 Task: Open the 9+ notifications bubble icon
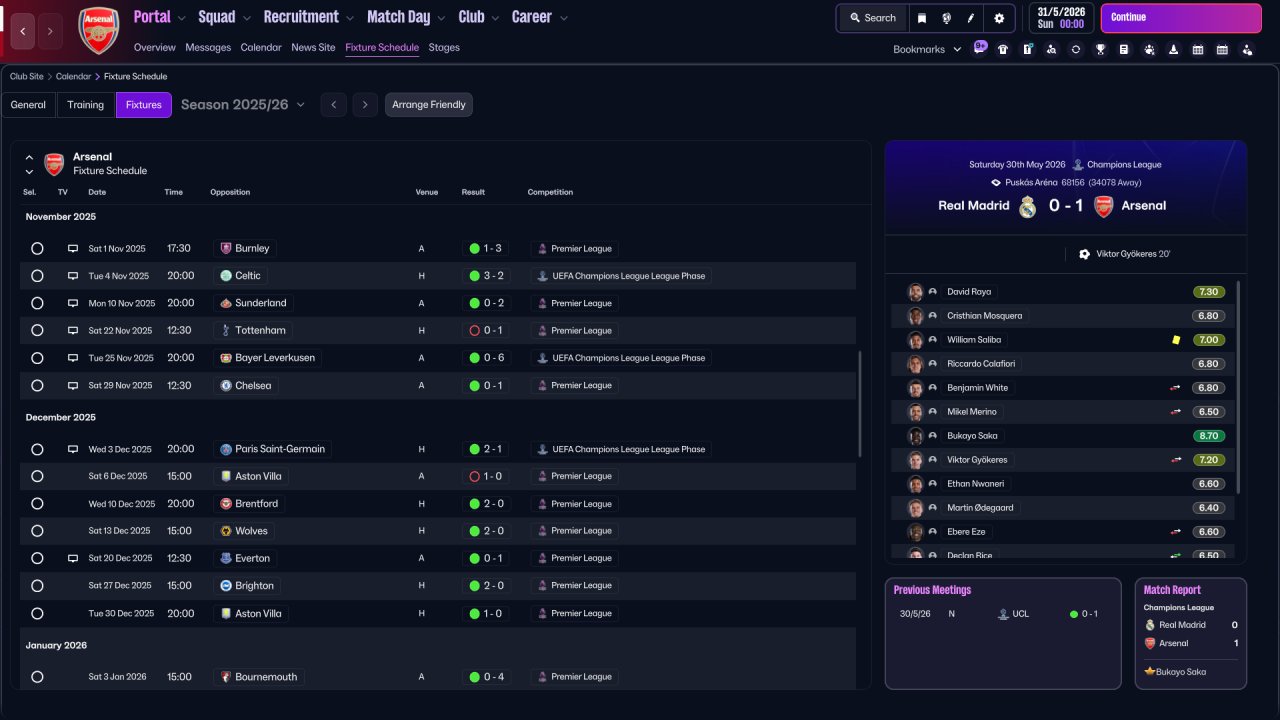point(980,47)
